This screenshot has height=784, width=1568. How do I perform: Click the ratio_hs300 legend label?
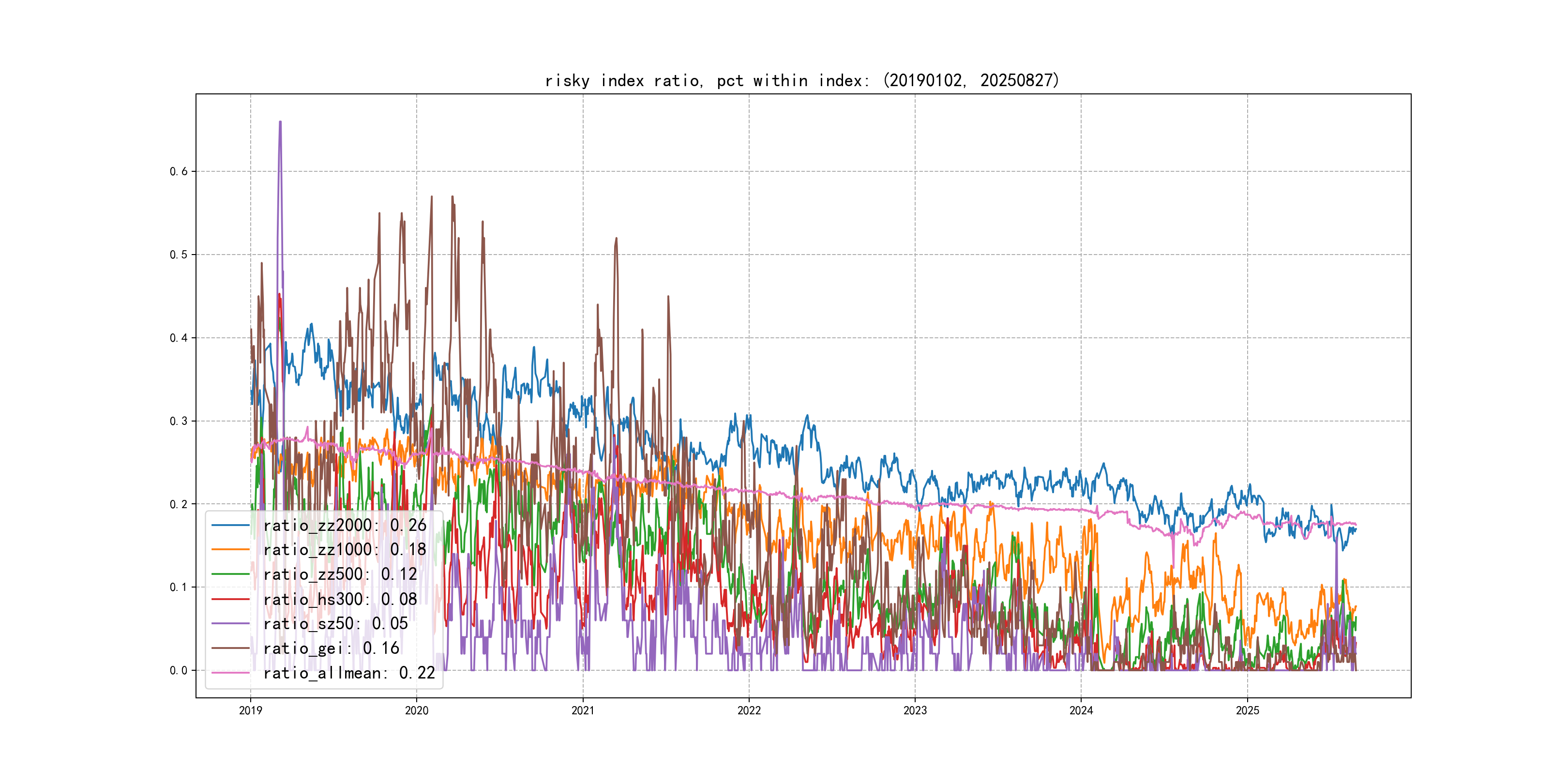[x=340, y=600]
